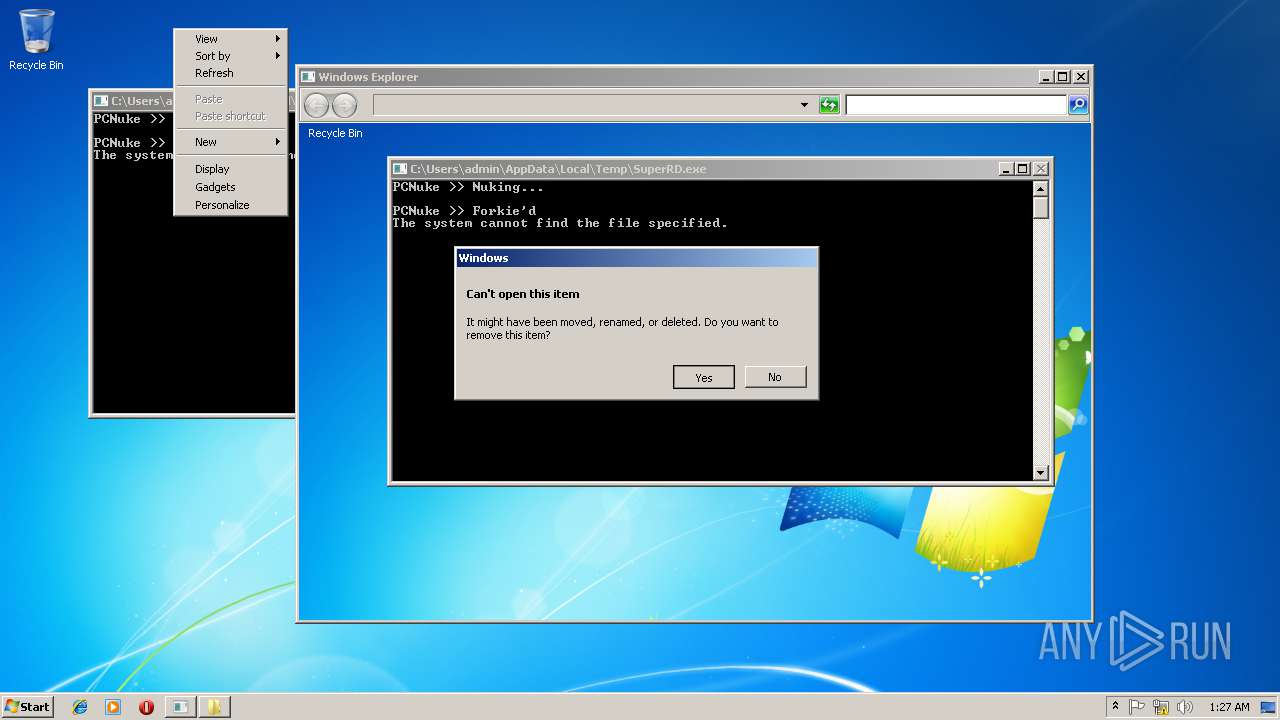Choose Display from the context menu
The width and height of the screenshot is (1280, 720).
[x=231, y=169]
